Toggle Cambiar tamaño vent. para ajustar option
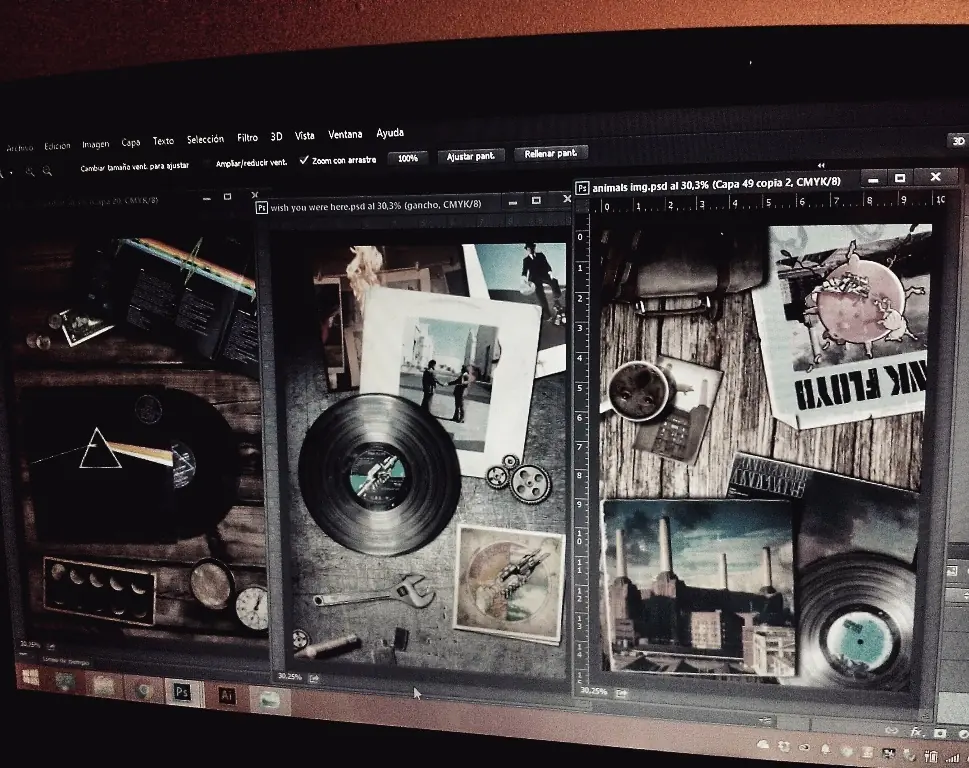 pyautogui.click(x=134, y=167)
